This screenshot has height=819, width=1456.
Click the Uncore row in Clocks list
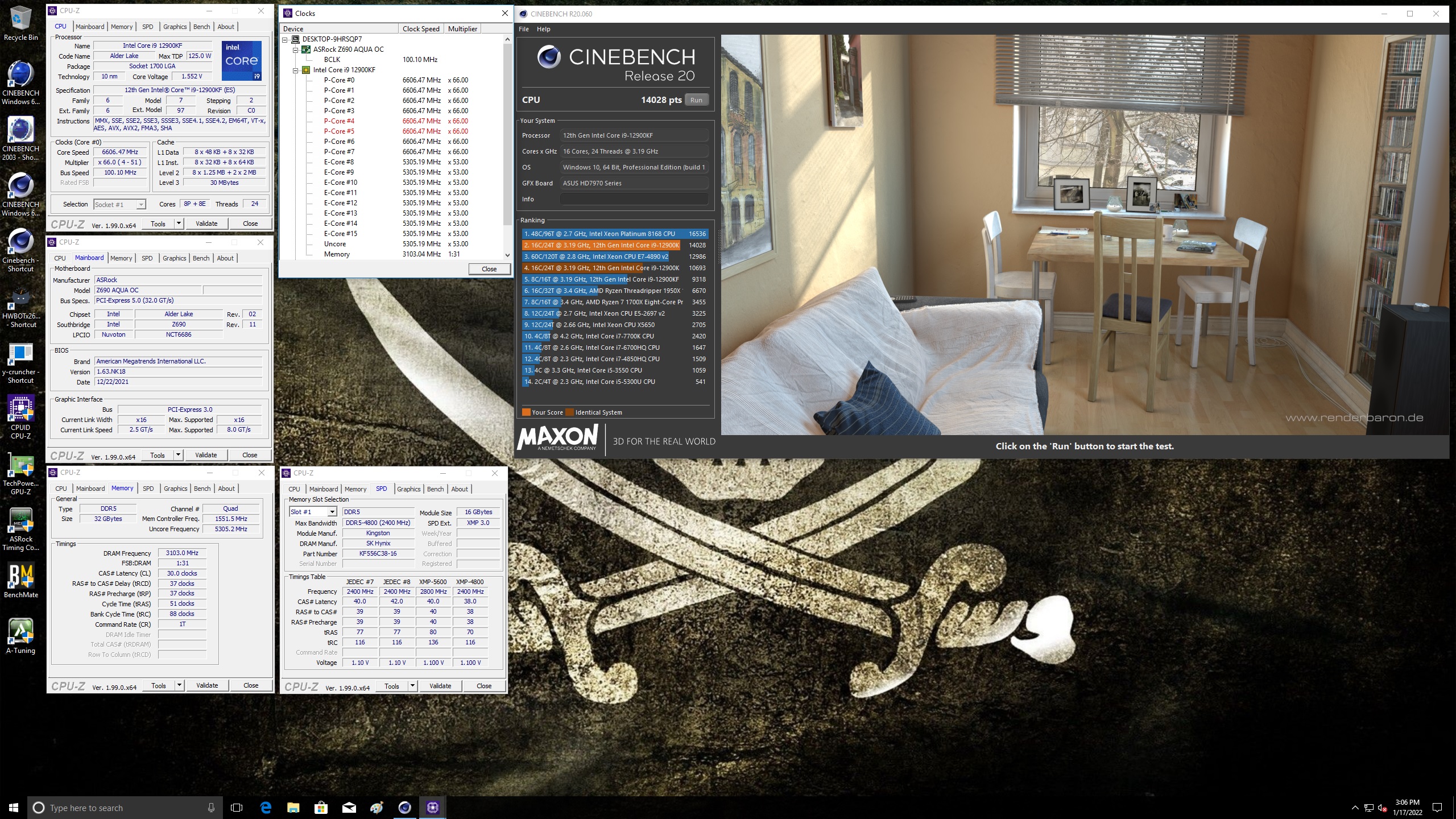click(x=396, y=244)
